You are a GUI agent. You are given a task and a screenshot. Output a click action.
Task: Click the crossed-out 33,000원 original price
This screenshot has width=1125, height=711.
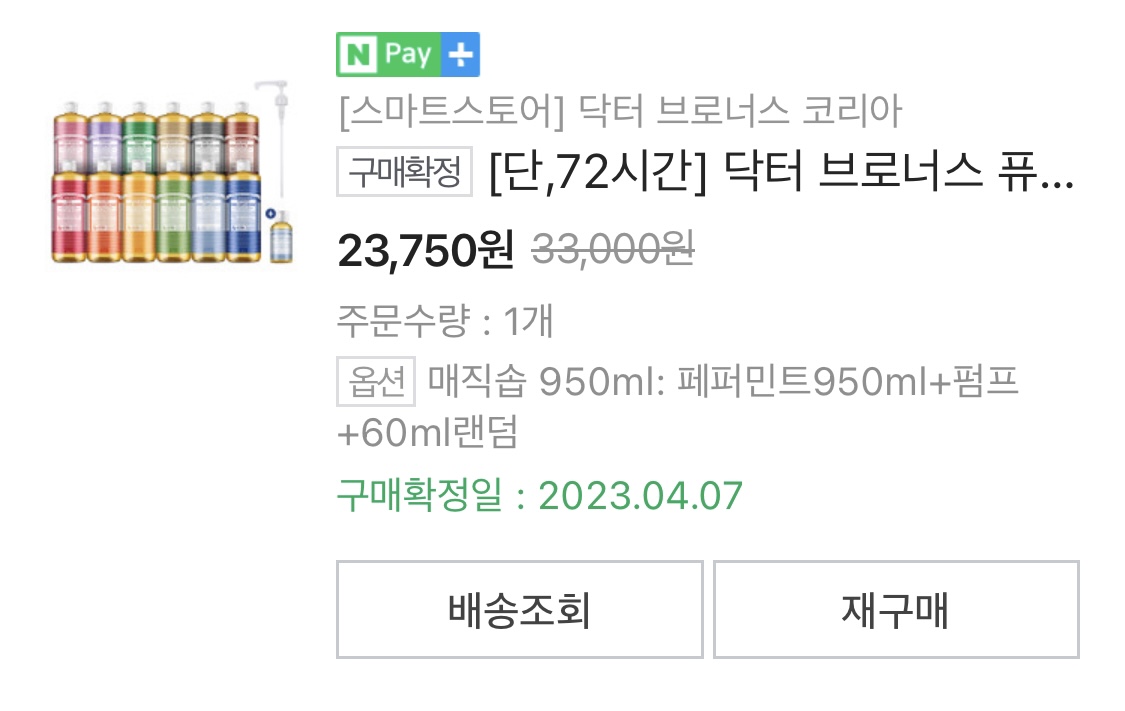613,249
